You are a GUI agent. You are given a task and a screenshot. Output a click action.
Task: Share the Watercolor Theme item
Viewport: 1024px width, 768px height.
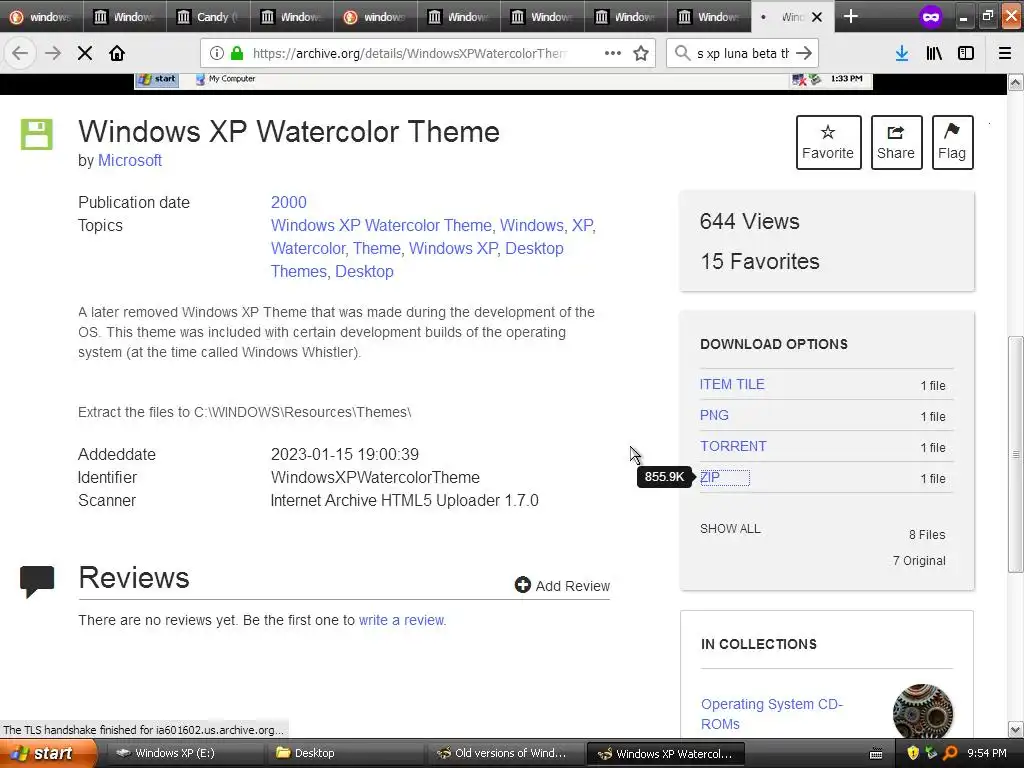click(896, 142)
